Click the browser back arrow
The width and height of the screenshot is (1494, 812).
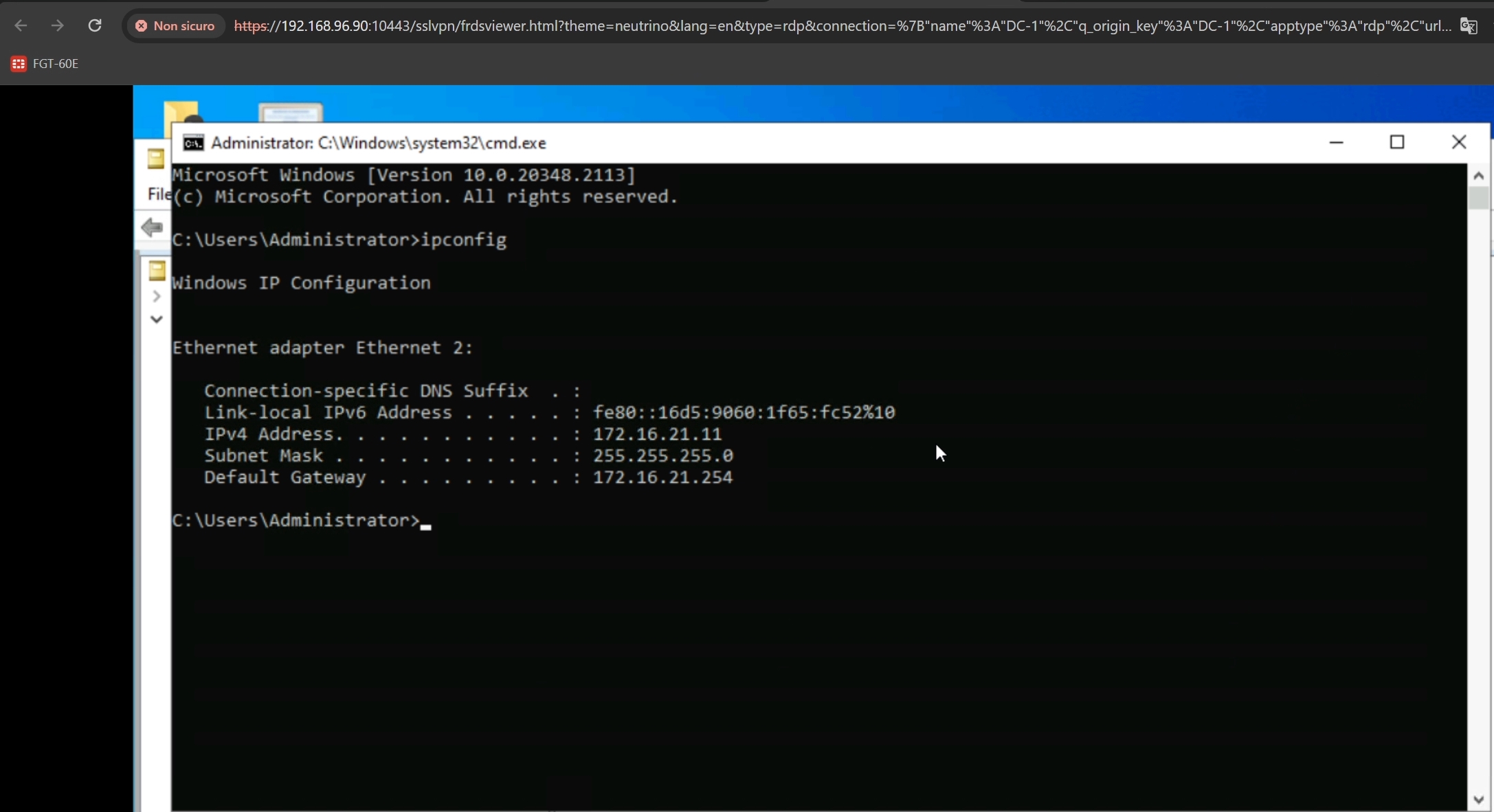(21, 25)
